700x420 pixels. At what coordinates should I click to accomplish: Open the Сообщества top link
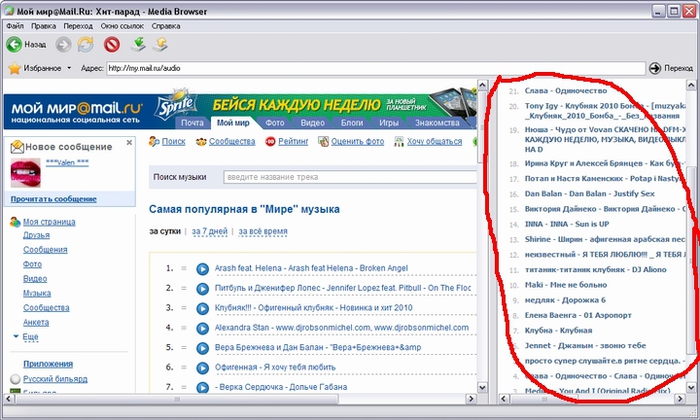(232, 141)
